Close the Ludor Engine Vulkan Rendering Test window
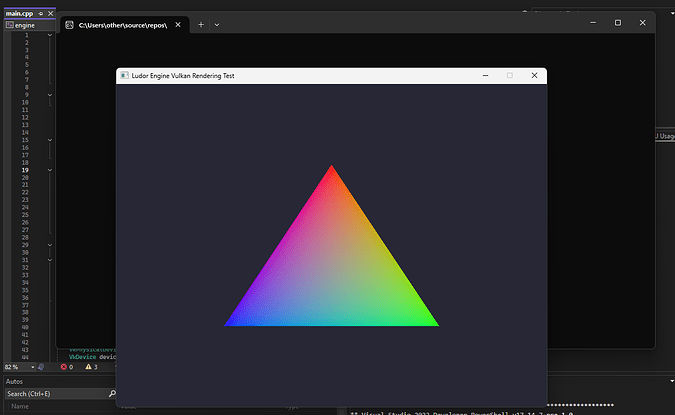The image size is (675, 415). tap(534, 75)
